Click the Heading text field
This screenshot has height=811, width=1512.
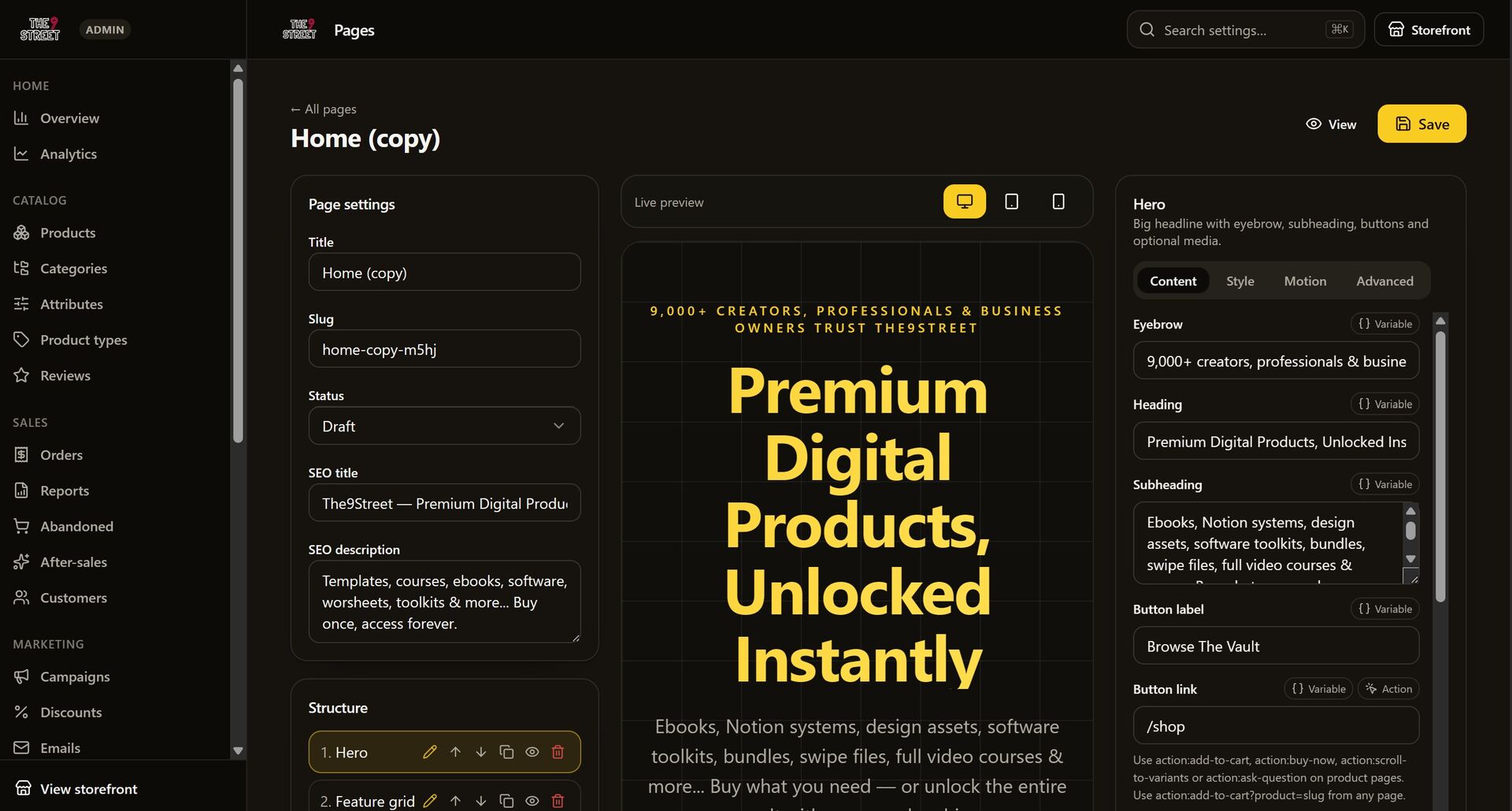click(1276, 442)
